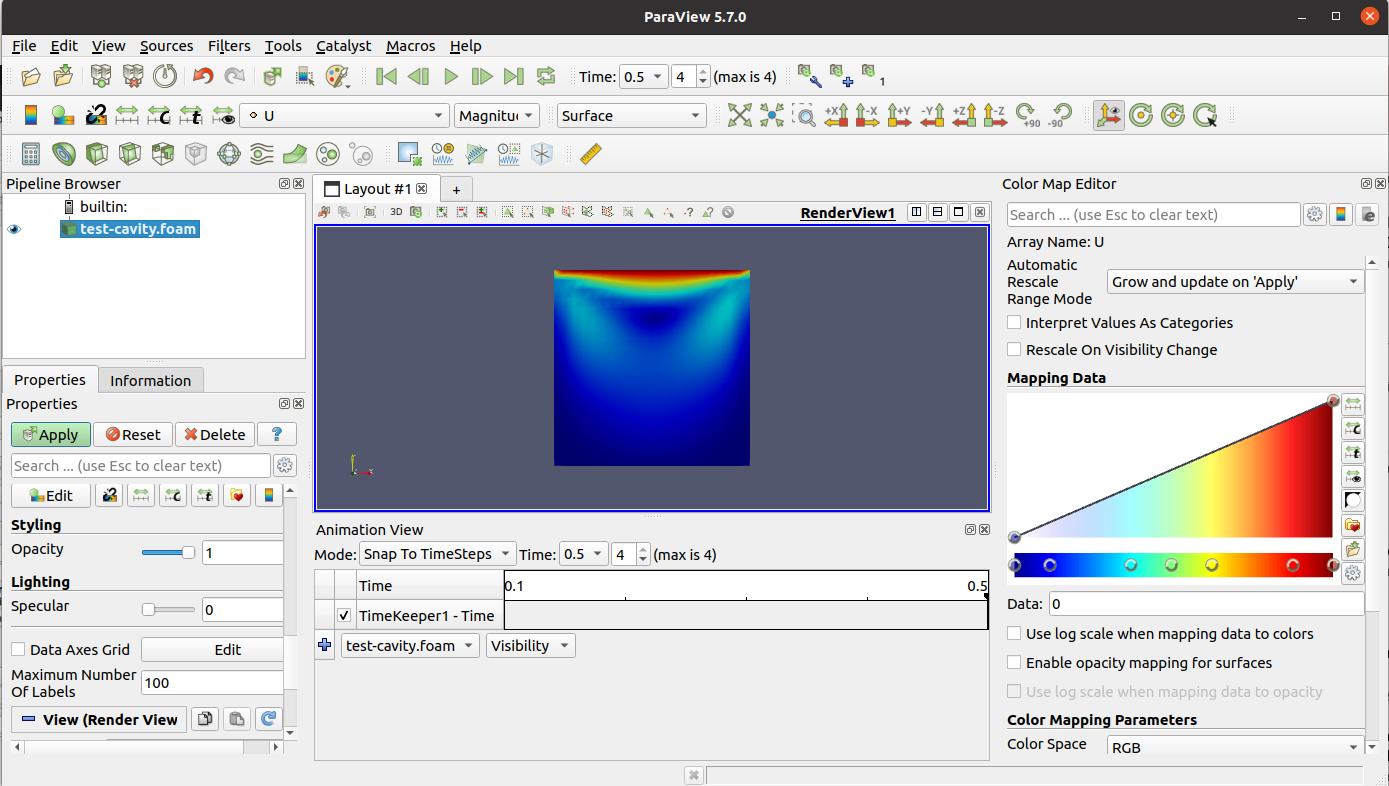This screenshot has width=1389, height=786.
Task: Open the Filters menu
Action: pyautogui.click(x=229, y=46)
